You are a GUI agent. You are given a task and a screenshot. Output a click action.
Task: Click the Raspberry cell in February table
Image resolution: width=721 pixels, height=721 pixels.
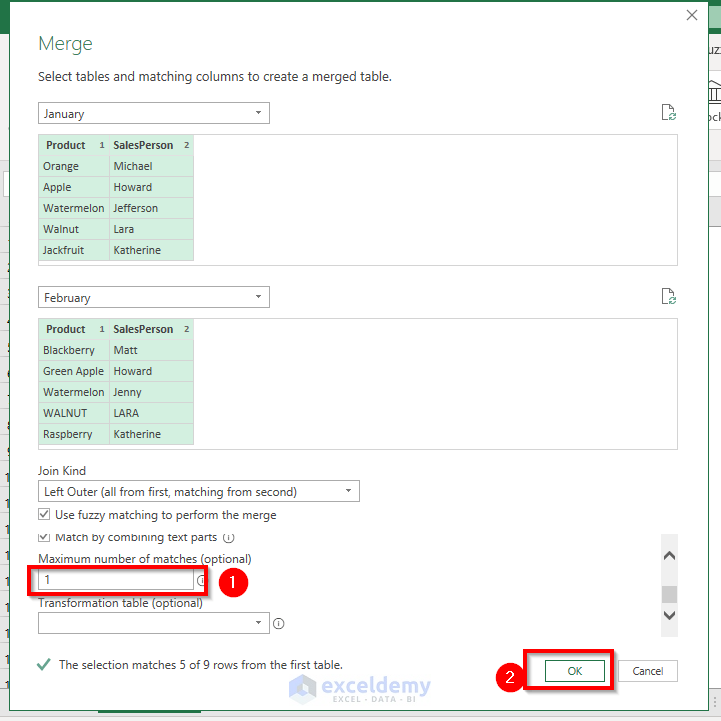point(74,434)
